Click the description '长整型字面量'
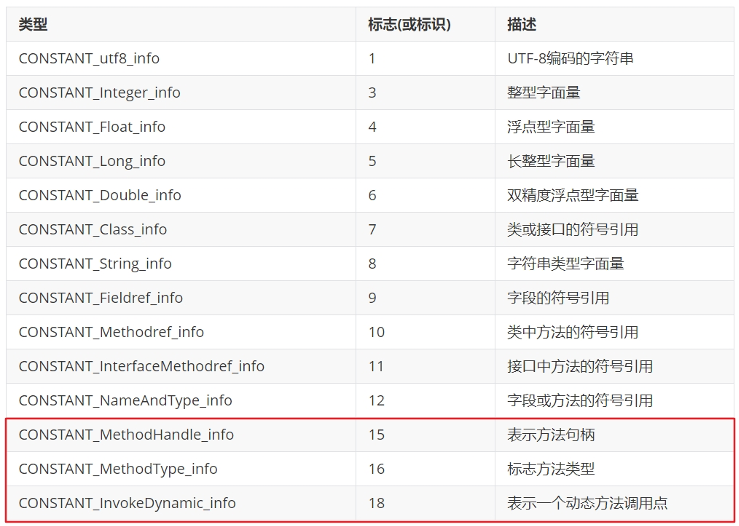 click(551, 161)
